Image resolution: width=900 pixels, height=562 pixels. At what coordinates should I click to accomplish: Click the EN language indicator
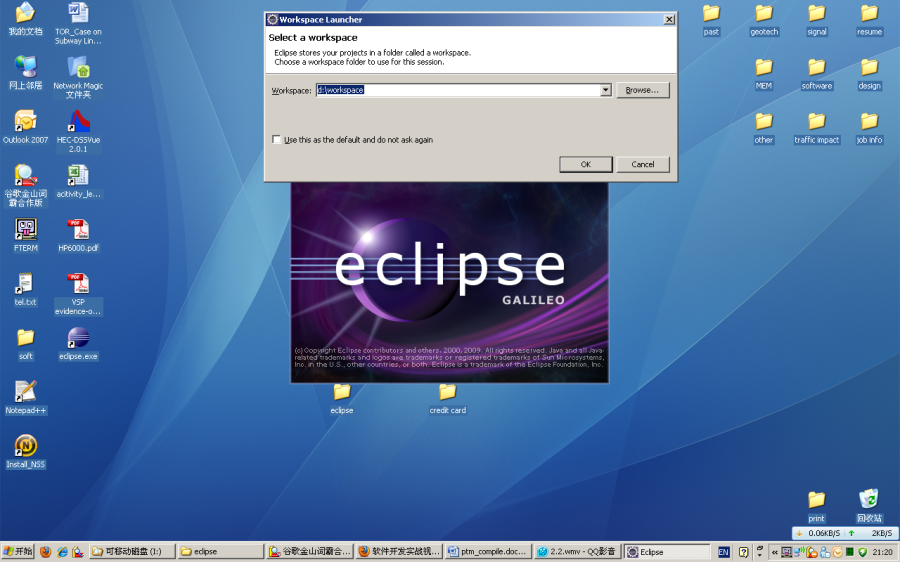(x=723, y=552)
